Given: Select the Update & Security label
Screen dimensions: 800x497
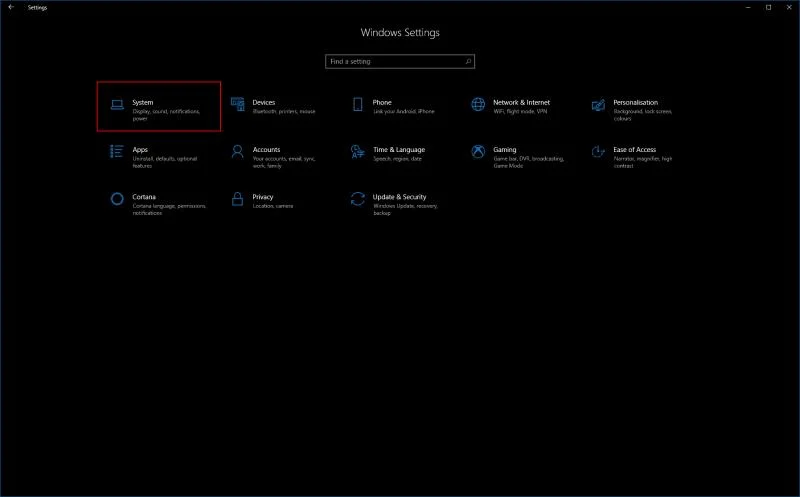Looking at the screenshot, I should 399,197.
